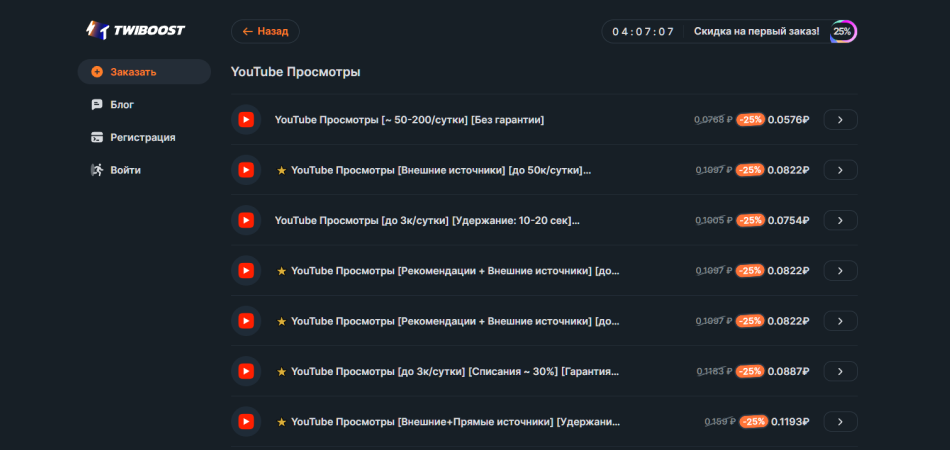Click the -25% badge beside 0.0887₽
This screenshot has width=950, height=450.
coord(750,371)
